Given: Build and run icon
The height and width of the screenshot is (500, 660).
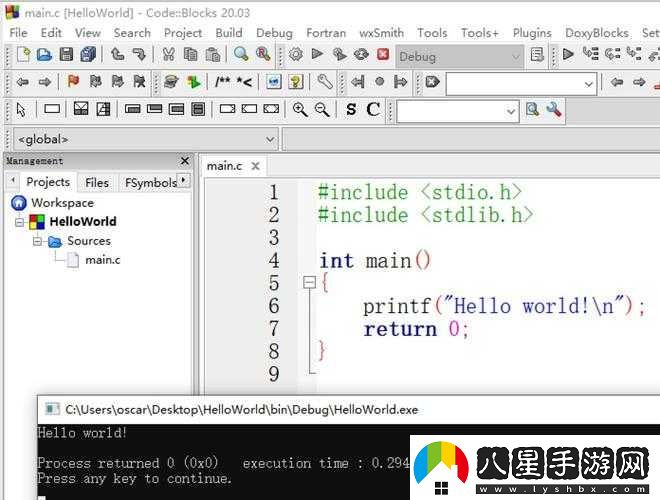Looking at the screenshot, I should 340,55.
